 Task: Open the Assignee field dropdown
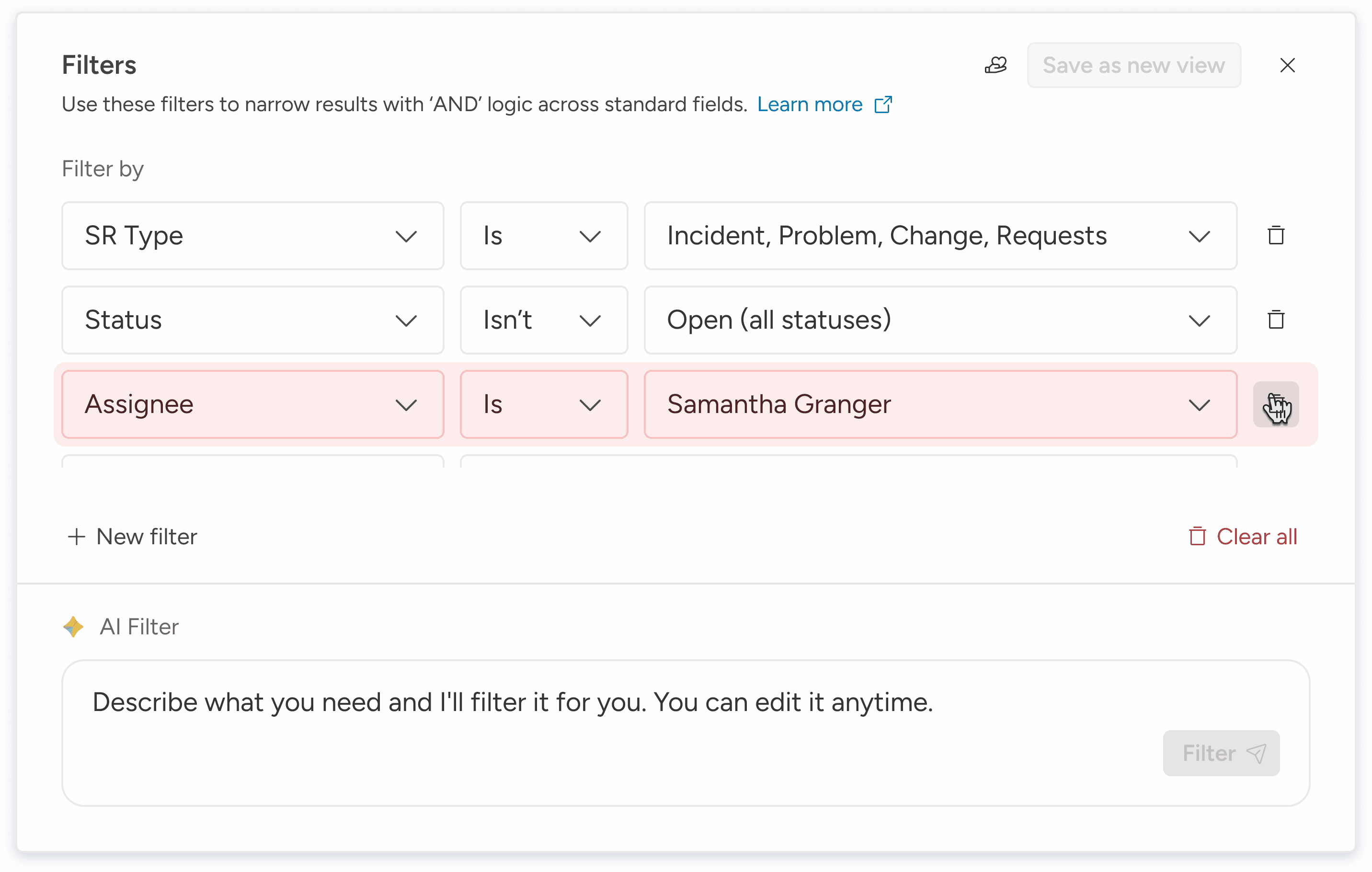pyautogui.click(x=252, y=404)
